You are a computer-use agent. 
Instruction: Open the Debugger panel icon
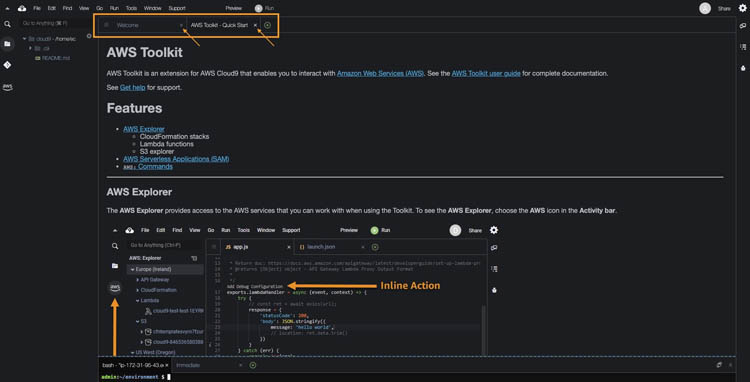pos(742,68)
